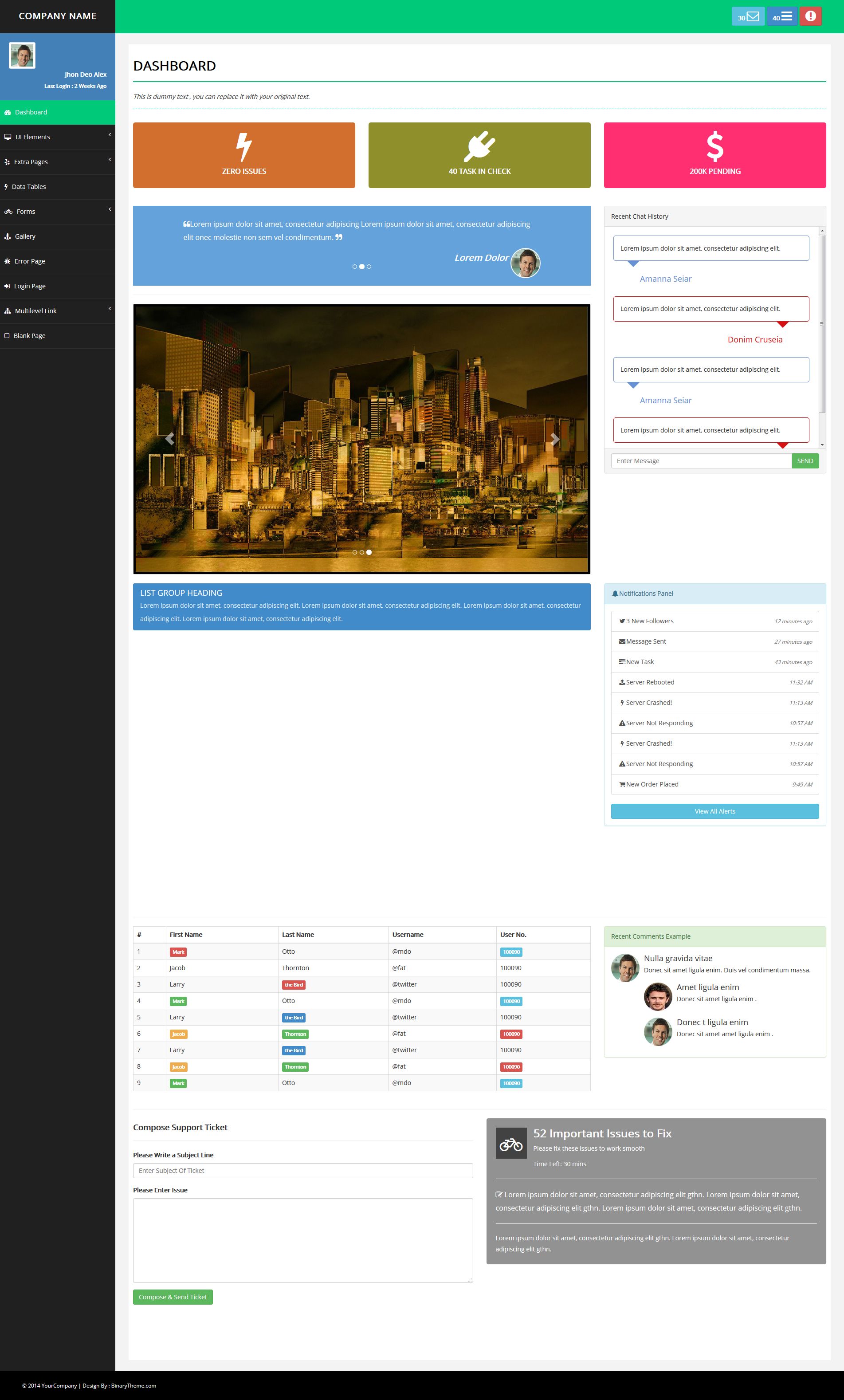Select first testimonial carousel indicator dot
The width and height of the screenshot is (844, 1400).
[354, 267]
